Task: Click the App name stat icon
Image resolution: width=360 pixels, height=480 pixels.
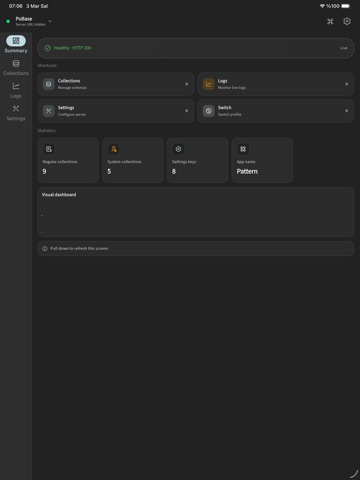Action: click(x=243, y=149)
